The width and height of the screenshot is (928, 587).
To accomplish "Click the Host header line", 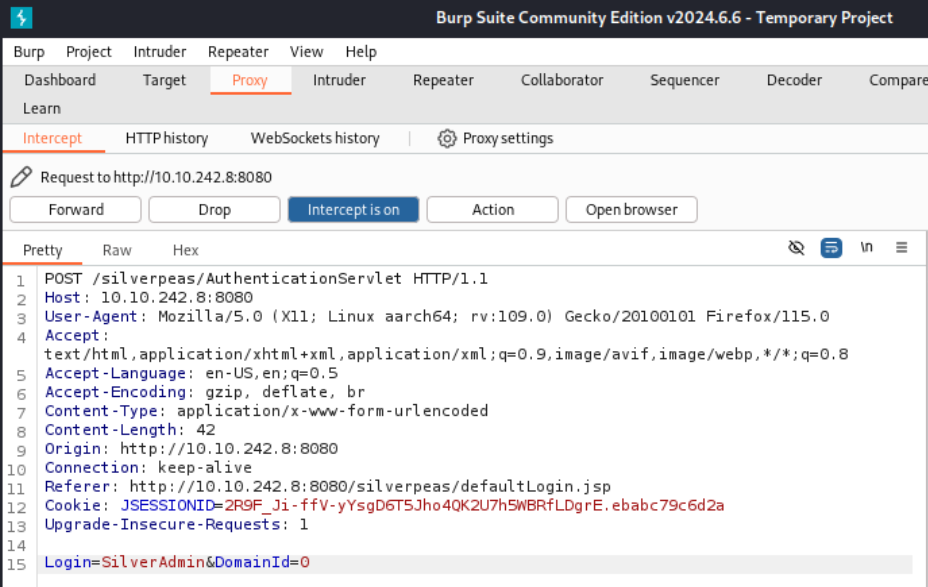I will pyautogui.click(x=149, y=298).
